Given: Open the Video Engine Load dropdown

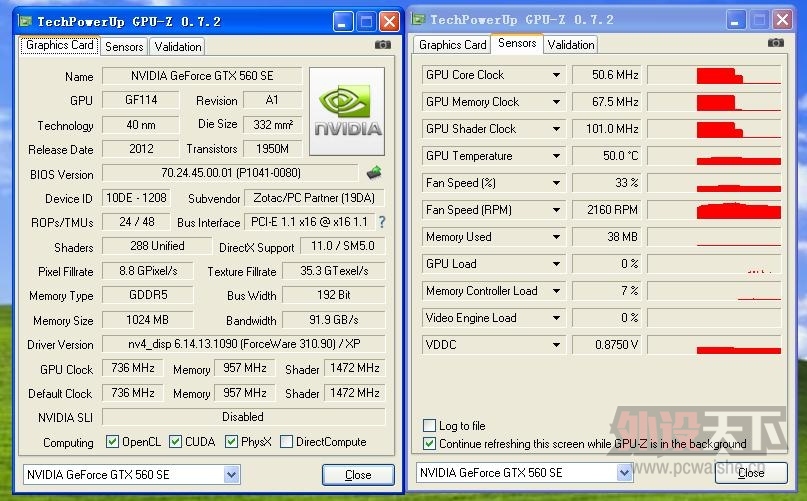Looking at the screenshot, I should click(x=556, y=318).
